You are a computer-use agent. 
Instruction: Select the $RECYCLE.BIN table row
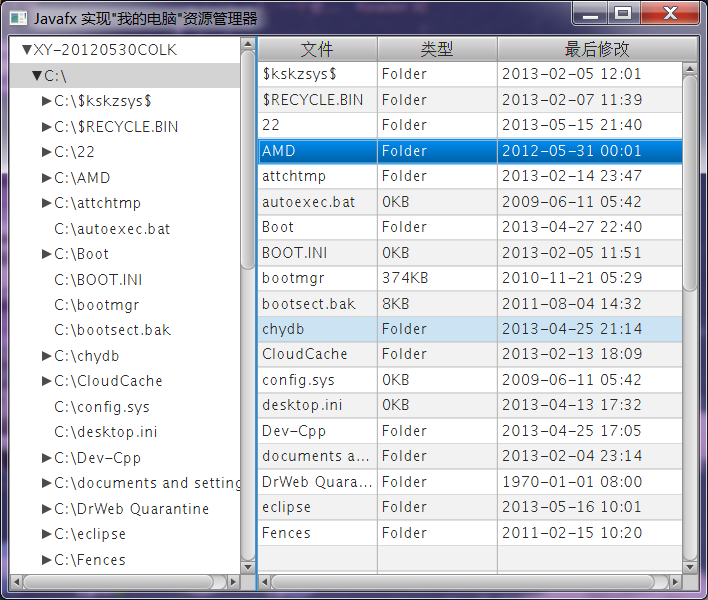[470, 100]
